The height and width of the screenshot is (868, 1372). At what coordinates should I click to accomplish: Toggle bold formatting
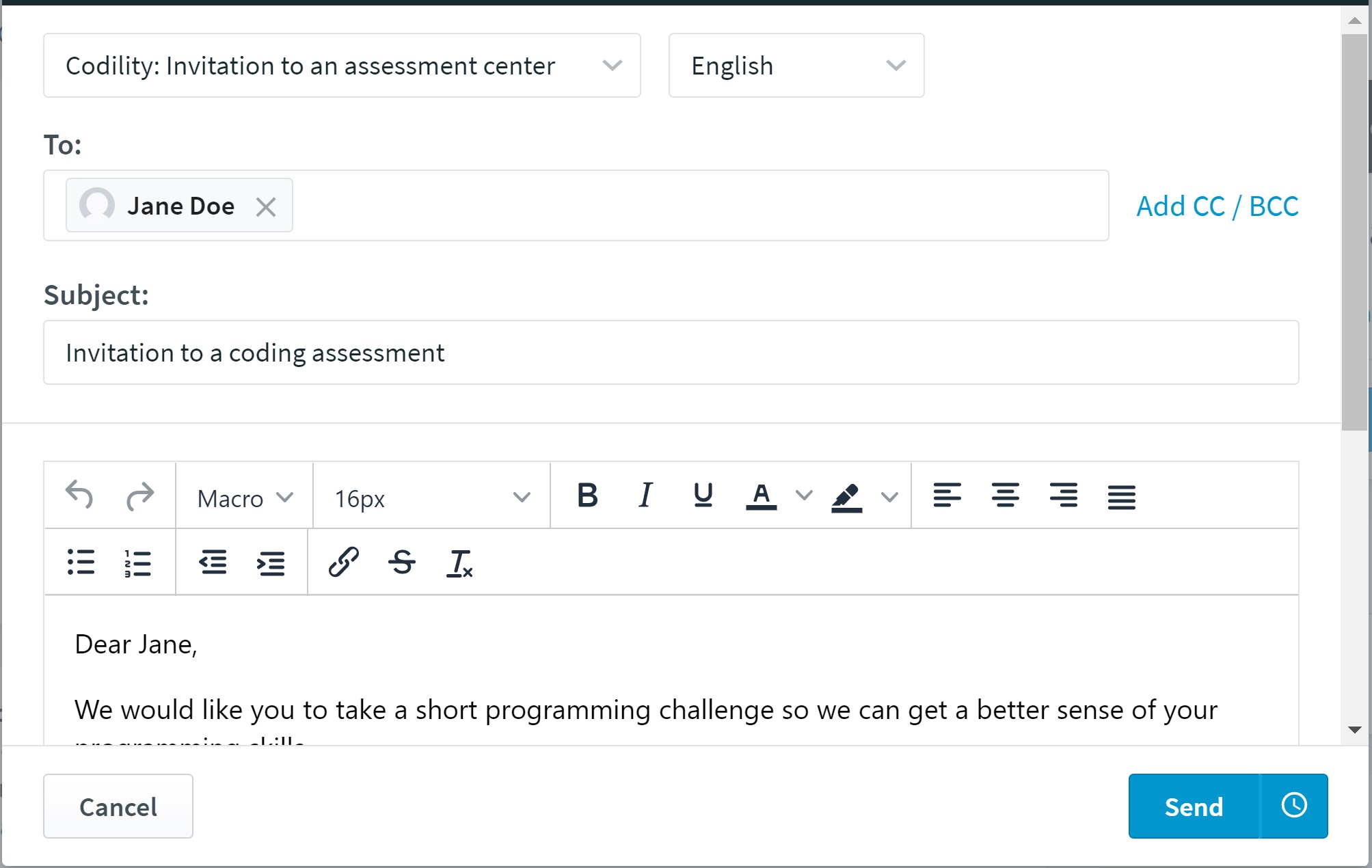tap(587, 496)
